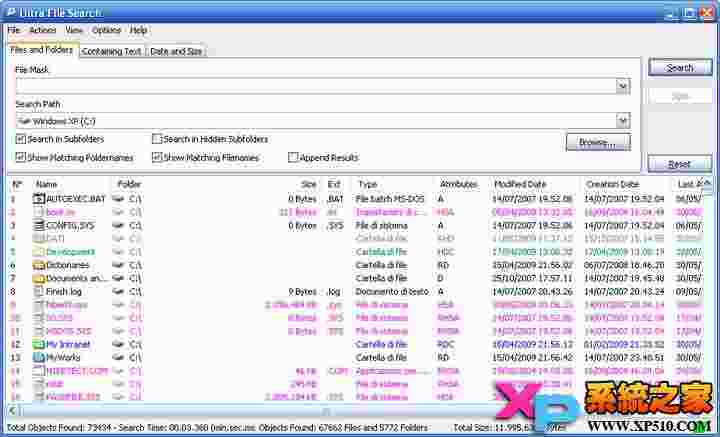The width and height of the screenshot is (720, 437).
Task: Sort results by the Attributes column header
Action: click(x=458, y=184)
